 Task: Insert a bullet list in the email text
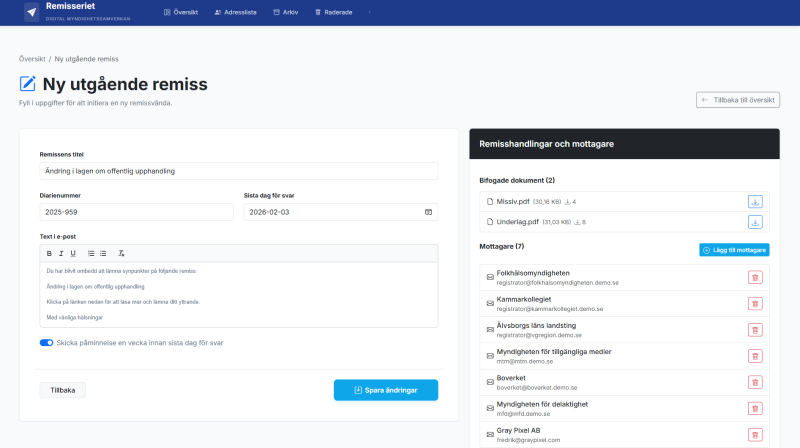[103, 253]
